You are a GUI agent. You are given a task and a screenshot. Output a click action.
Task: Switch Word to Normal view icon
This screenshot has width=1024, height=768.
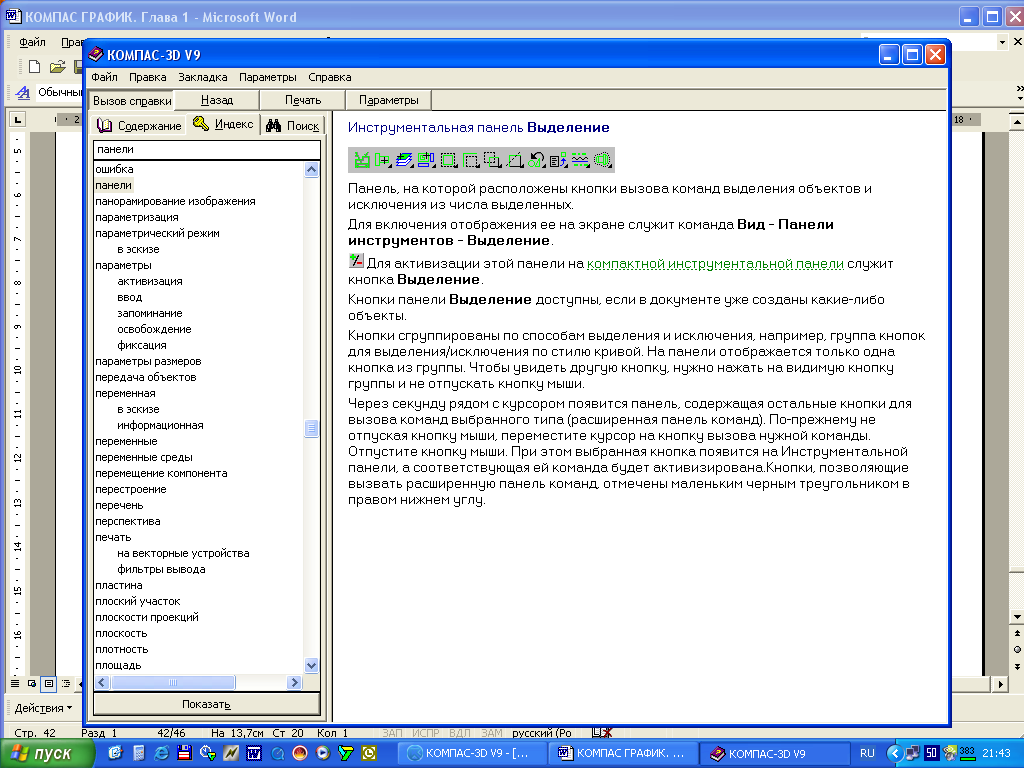15,684
